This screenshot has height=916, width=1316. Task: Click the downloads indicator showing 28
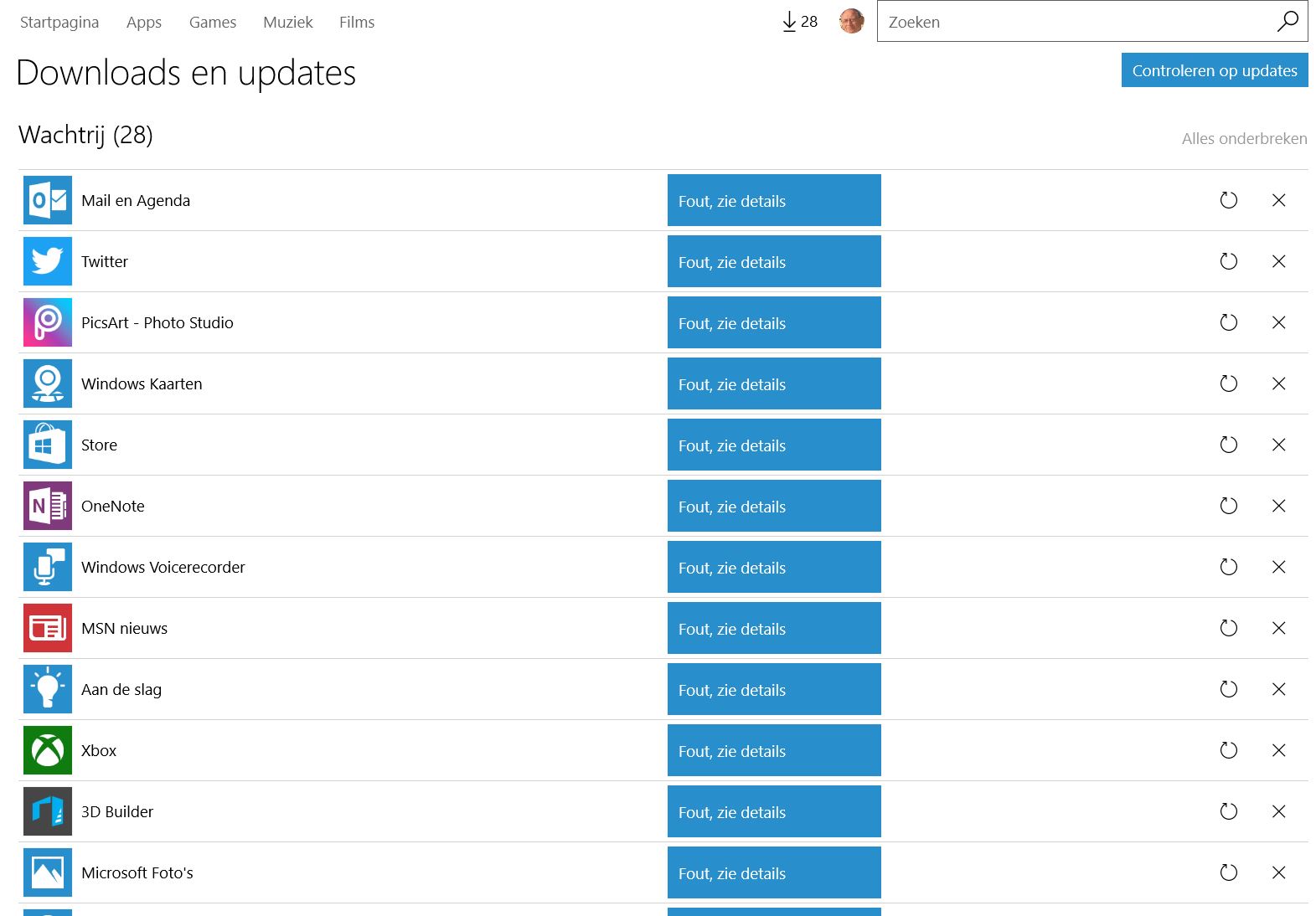[800, 22]
